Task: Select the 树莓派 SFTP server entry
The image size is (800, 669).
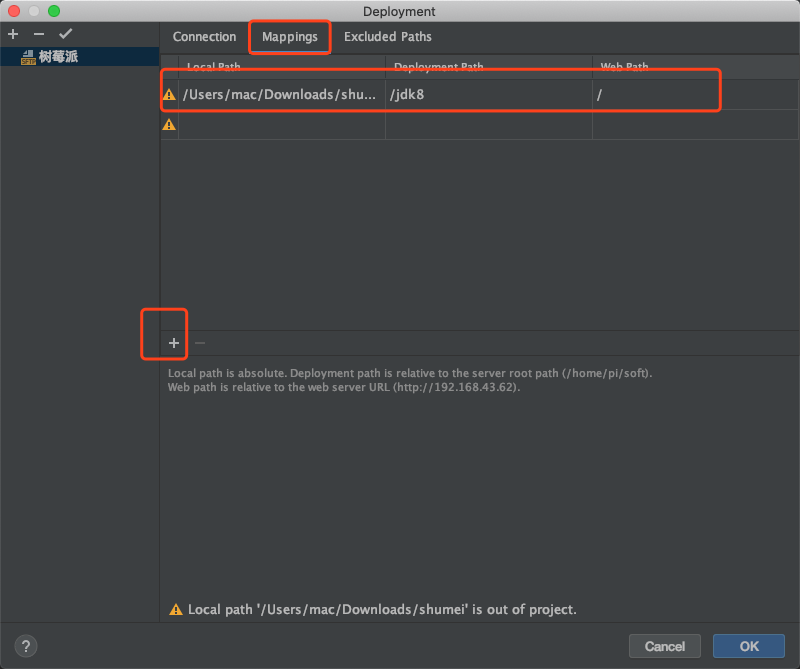Action: (80, 57)
